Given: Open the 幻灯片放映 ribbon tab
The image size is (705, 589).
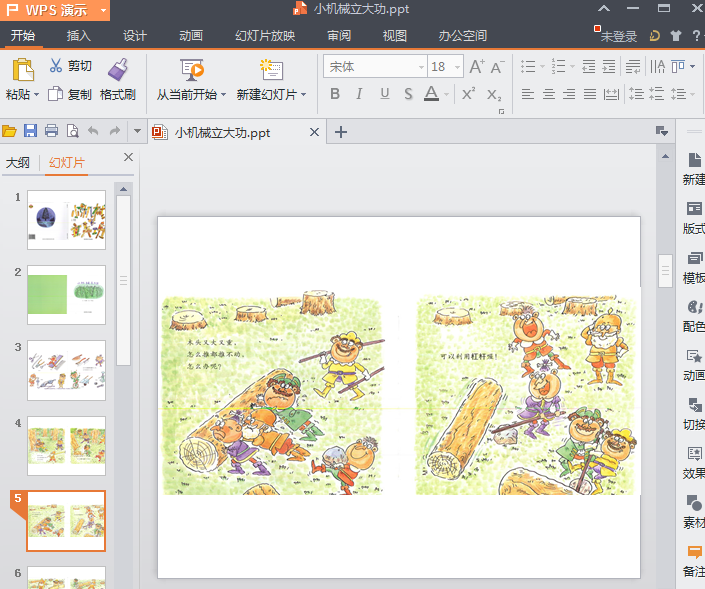Looking at the screenshot, I should (x=265, y=36).
